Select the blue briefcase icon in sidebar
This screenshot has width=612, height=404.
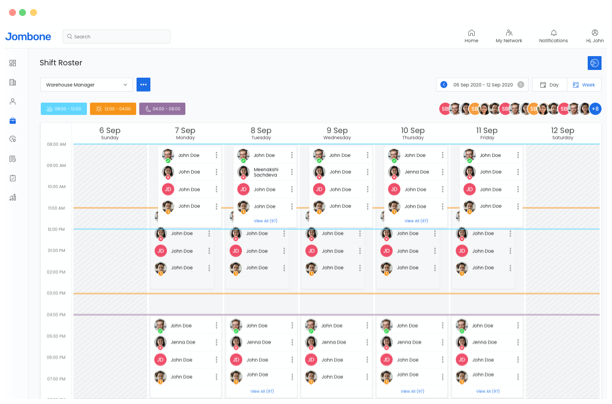(x=12, y=121)
